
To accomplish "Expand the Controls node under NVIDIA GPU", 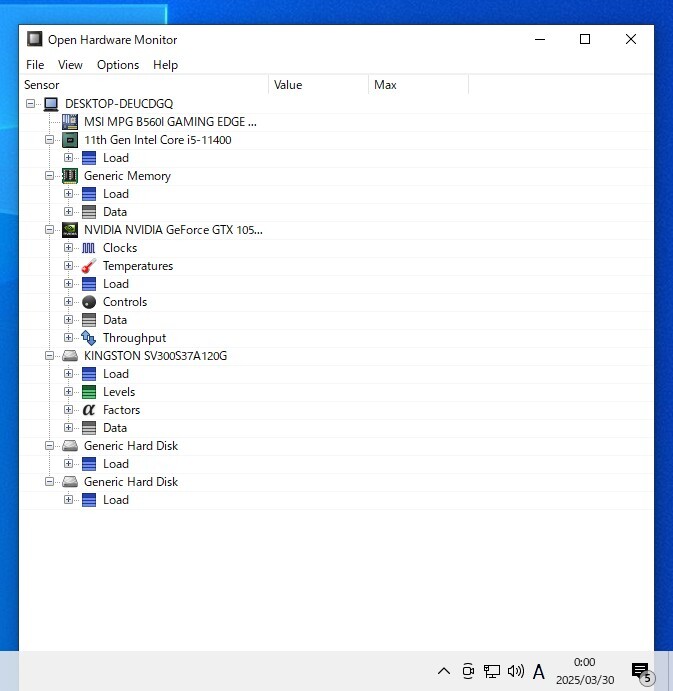I will pyautogui.click(x=68, y=301).
